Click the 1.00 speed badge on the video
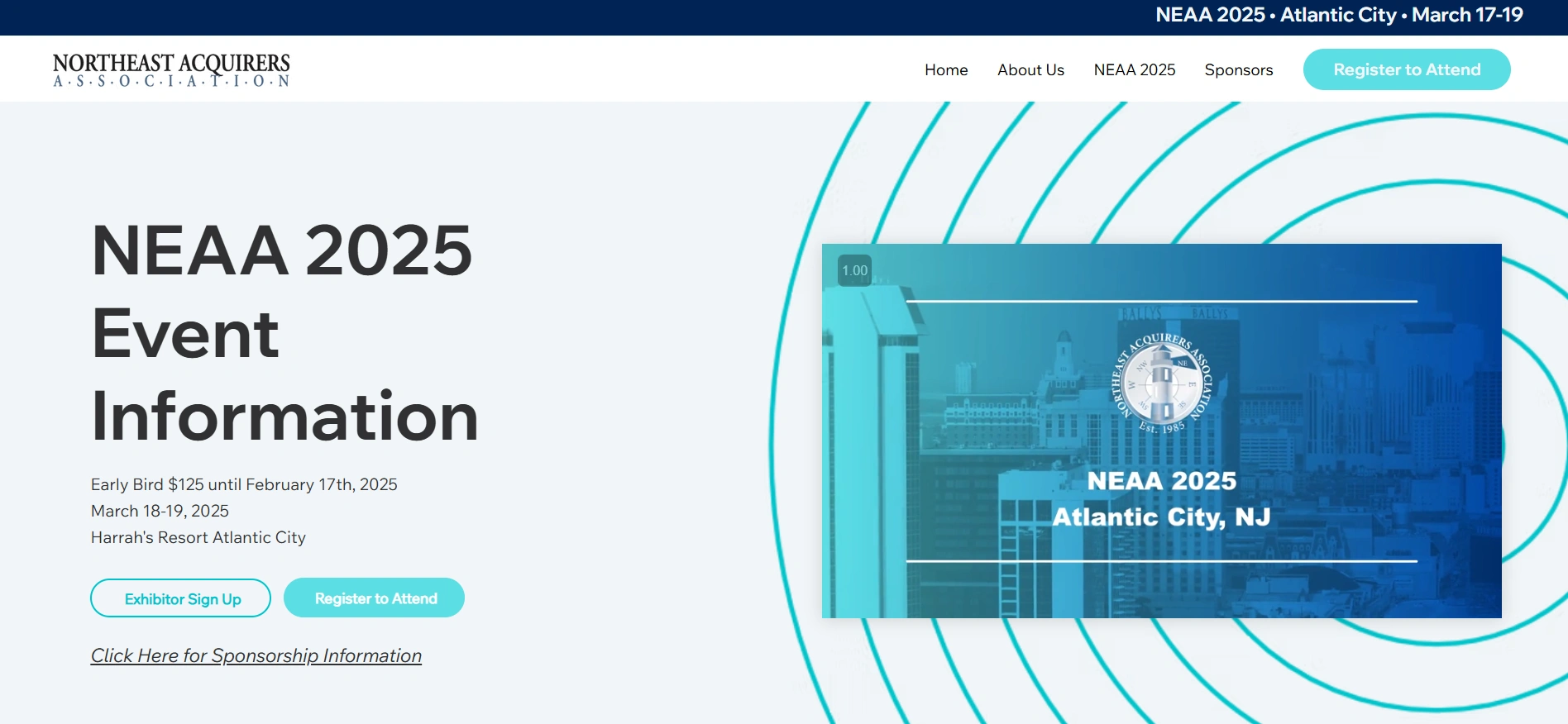Screen dimensions: 1568x724 tap(854, 270)
